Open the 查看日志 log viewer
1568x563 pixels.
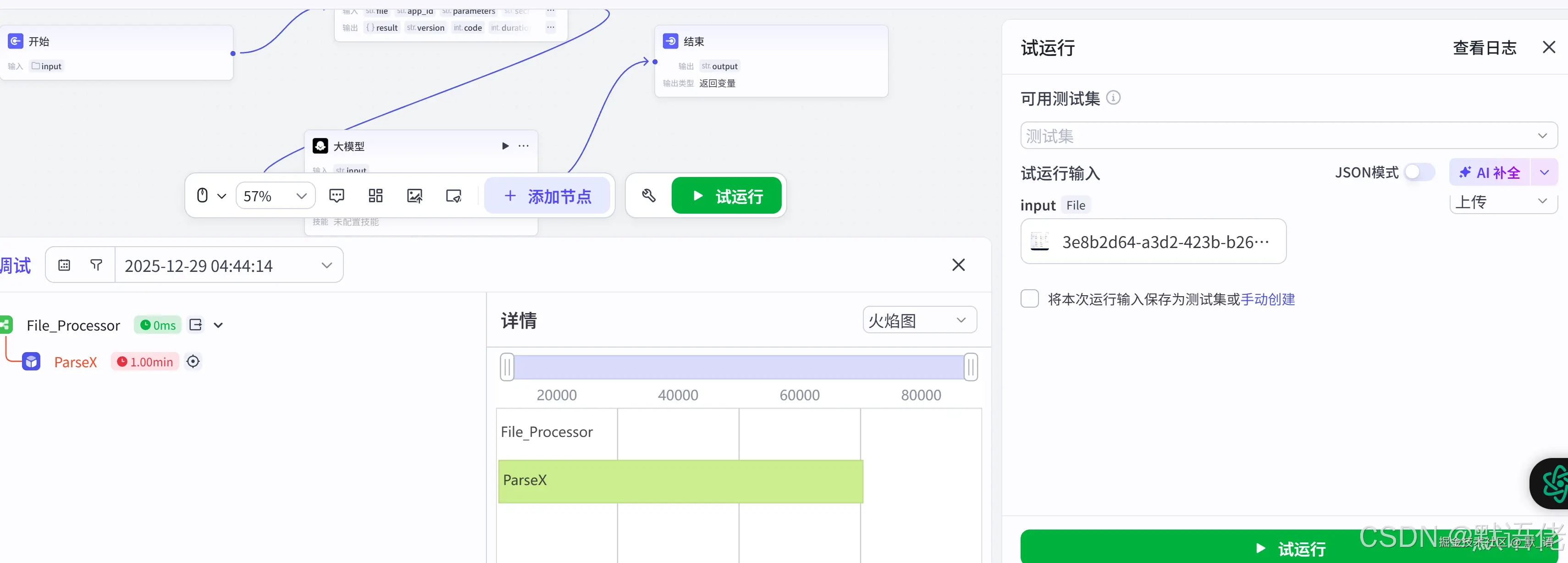click(1485, 48)
